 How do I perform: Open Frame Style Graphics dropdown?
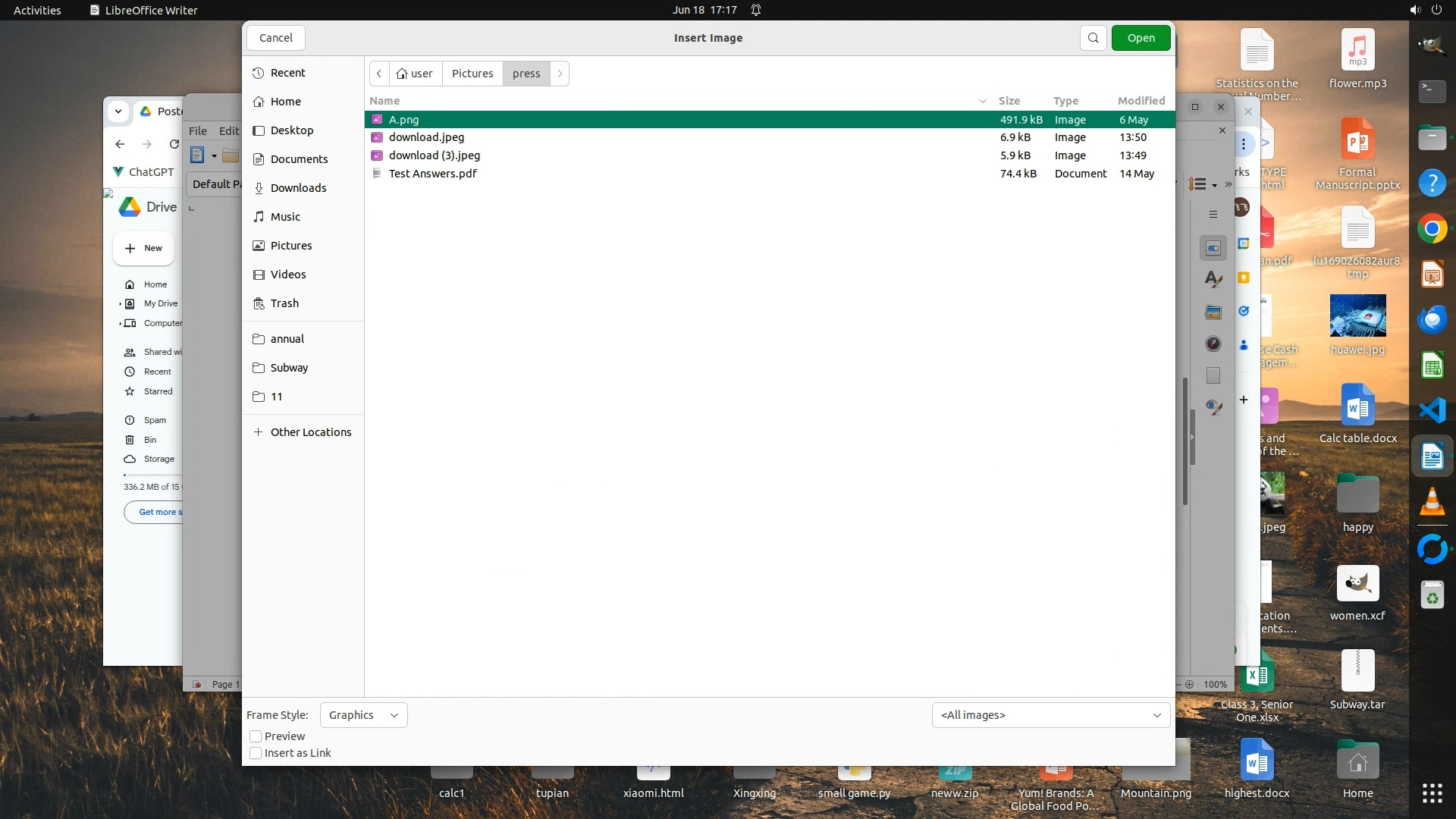tap(363, 715)
